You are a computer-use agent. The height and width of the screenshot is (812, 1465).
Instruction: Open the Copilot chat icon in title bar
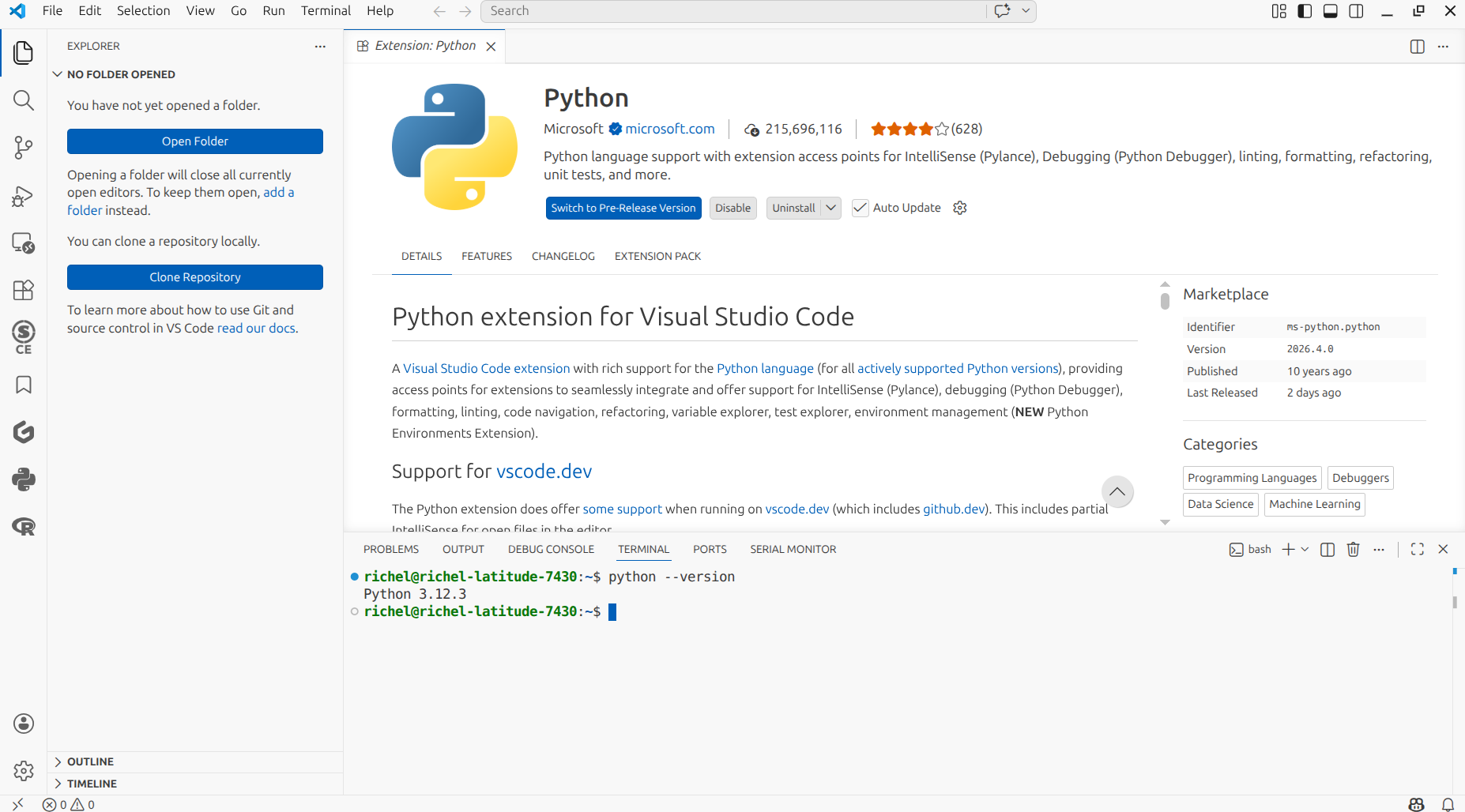(x=1002, y=11)
